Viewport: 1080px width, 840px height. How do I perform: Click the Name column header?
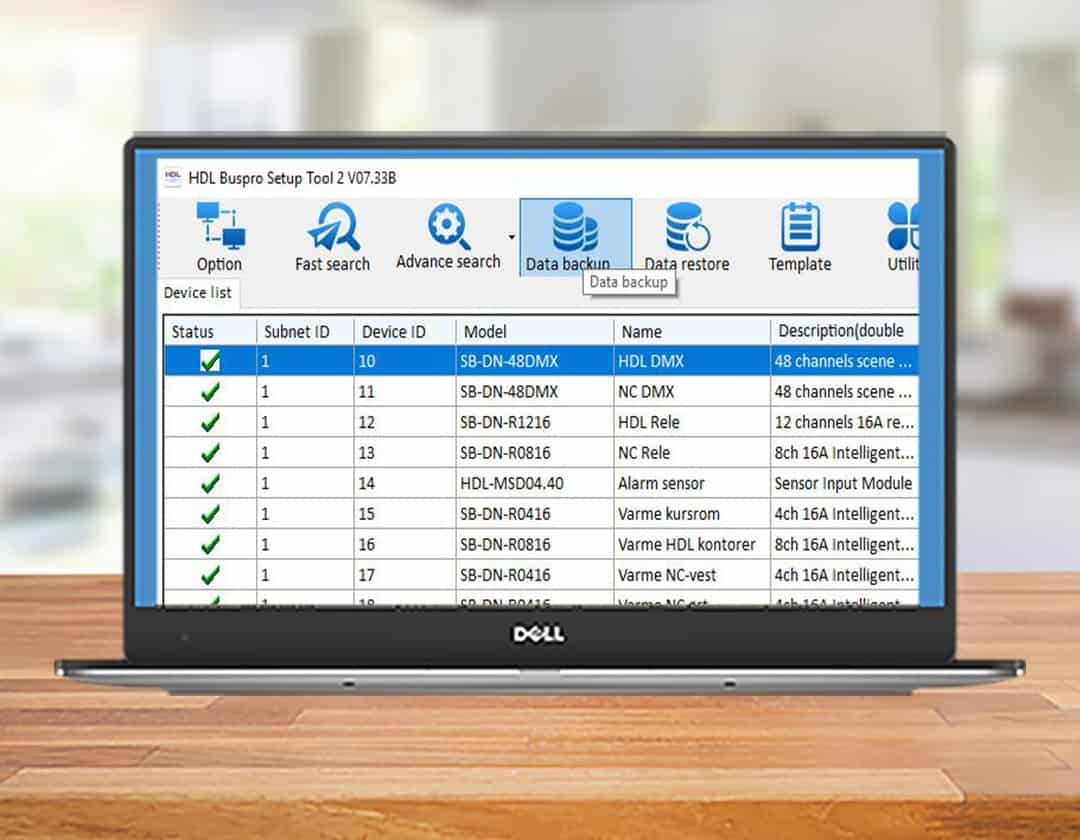(692, 331)
